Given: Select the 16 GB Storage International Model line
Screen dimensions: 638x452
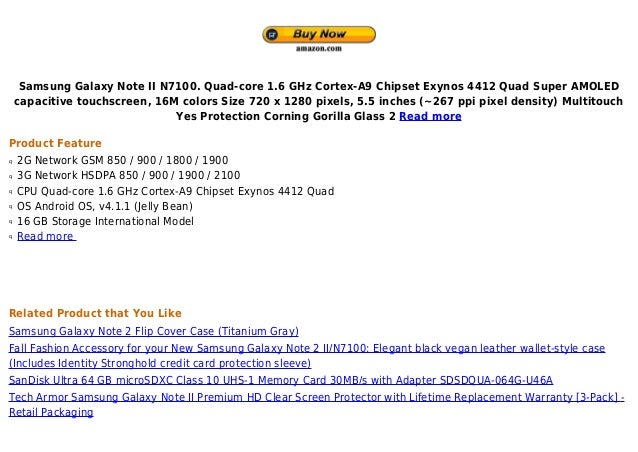Looking at the screenshot, I should (105, 221).
